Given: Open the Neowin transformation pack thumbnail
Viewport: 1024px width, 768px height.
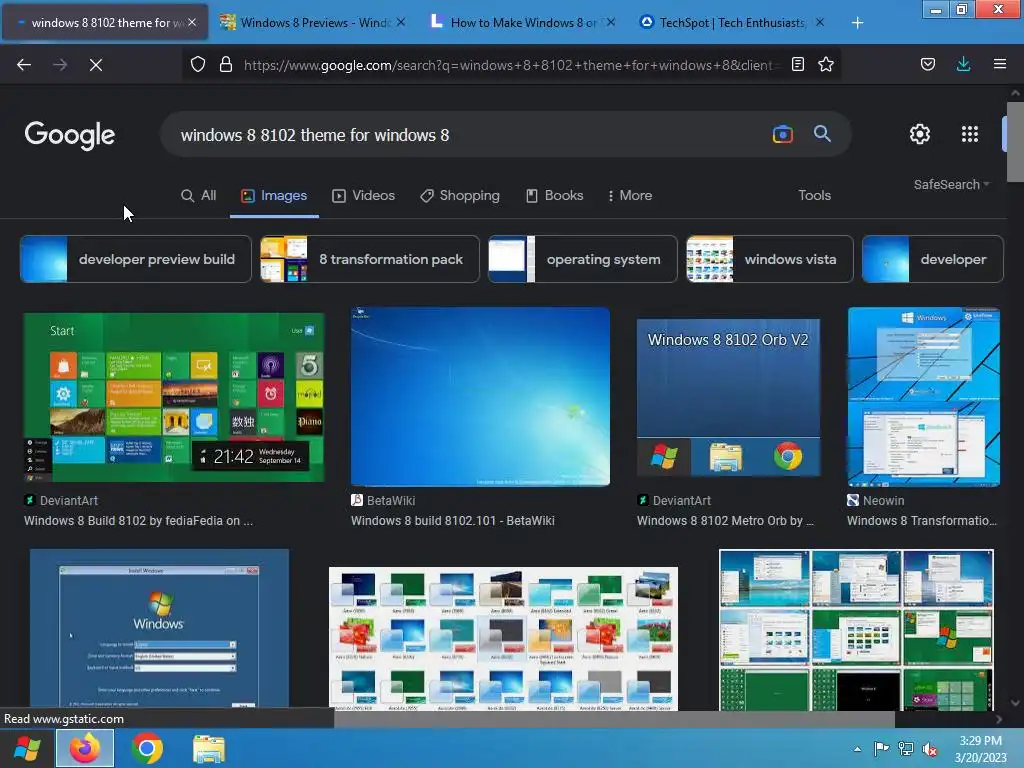Looking at the screenshot, I should tap(923, 397).
